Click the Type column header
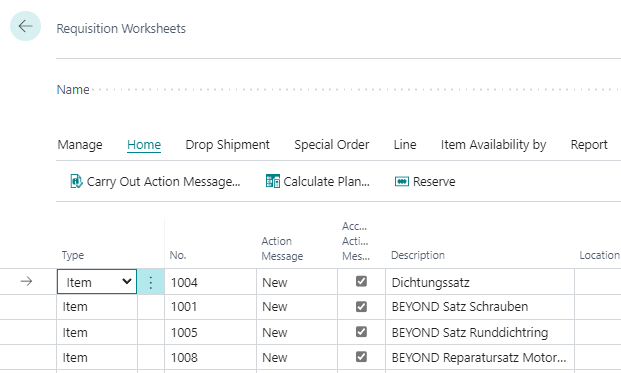 click(73, 255)
